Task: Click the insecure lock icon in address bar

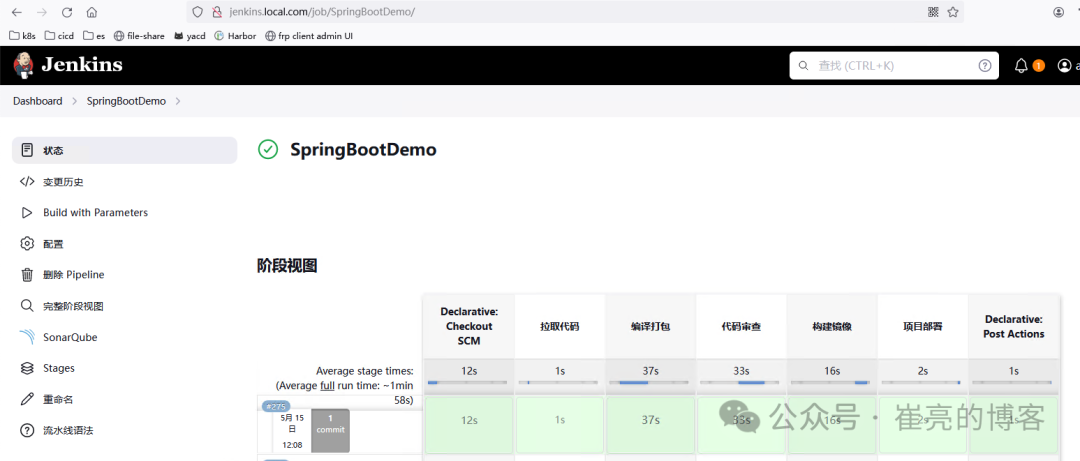Action: coord(216,12)
